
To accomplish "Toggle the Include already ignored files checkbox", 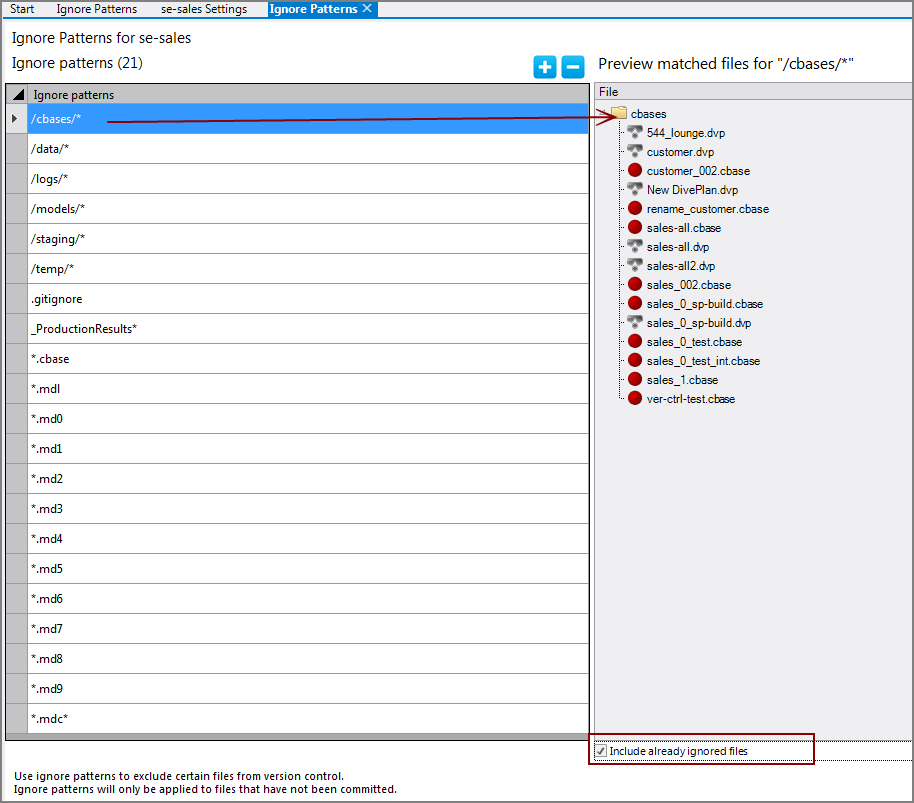I will (600, 749).
